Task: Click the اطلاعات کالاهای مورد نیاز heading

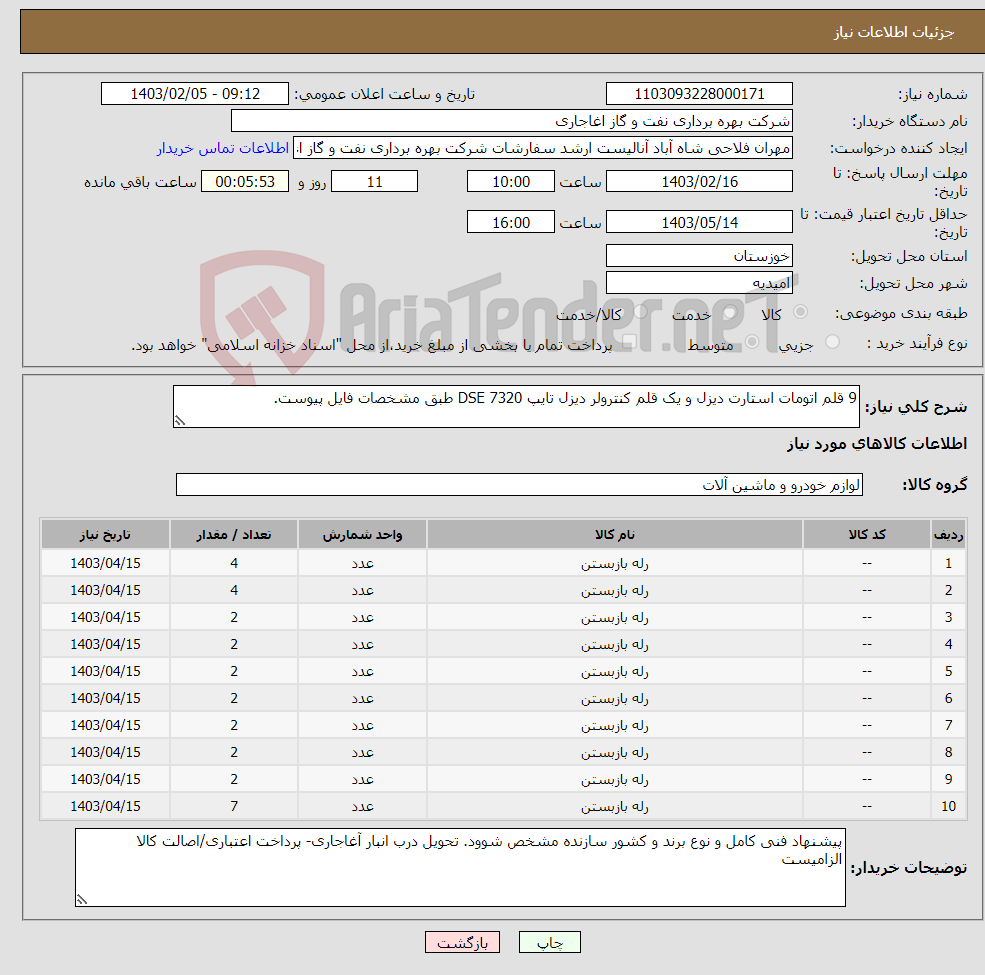Action: (877, 444)
